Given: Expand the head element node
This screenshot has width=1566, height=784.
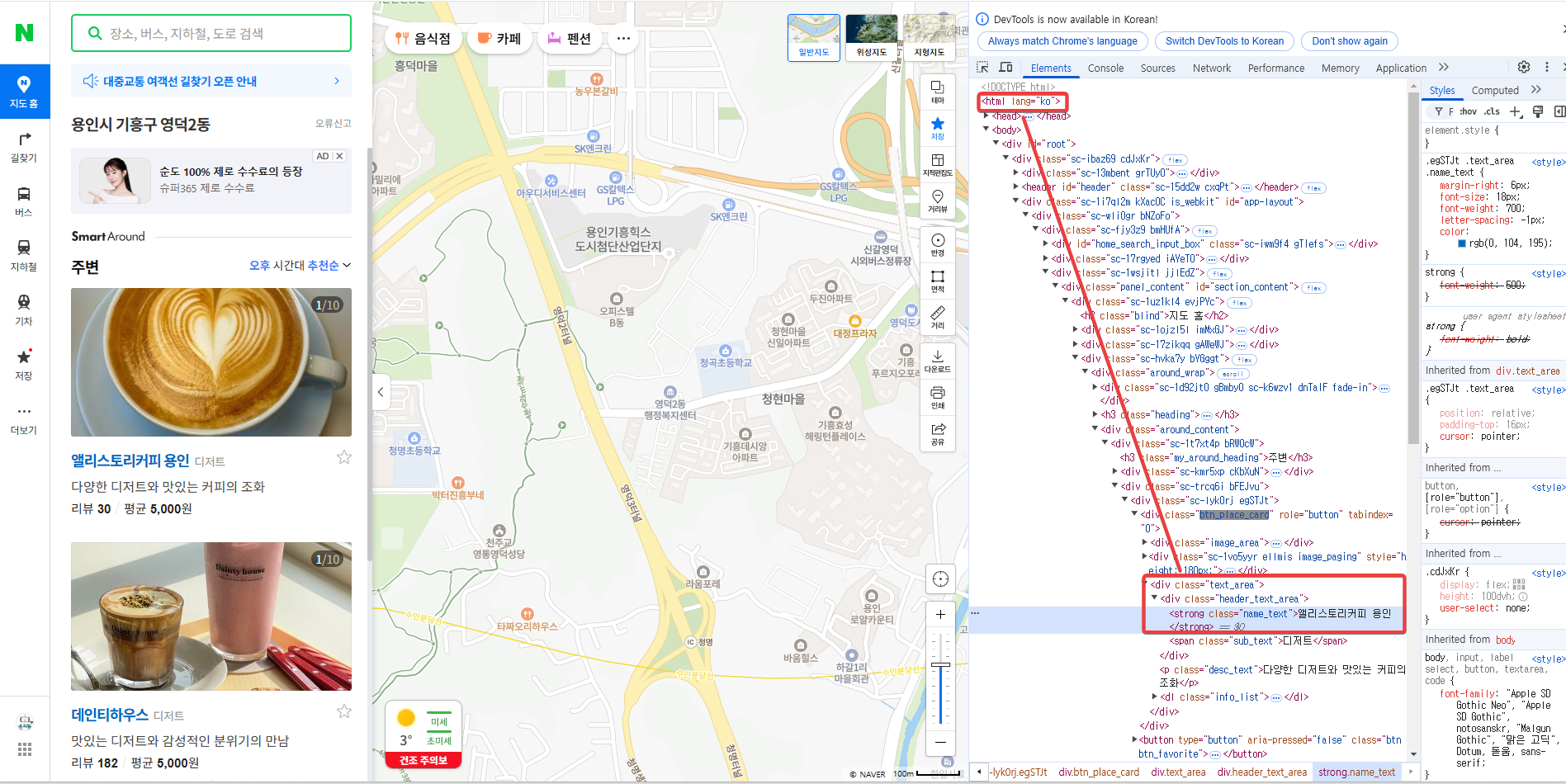Looking at the screenshot, I should point(986,116).
